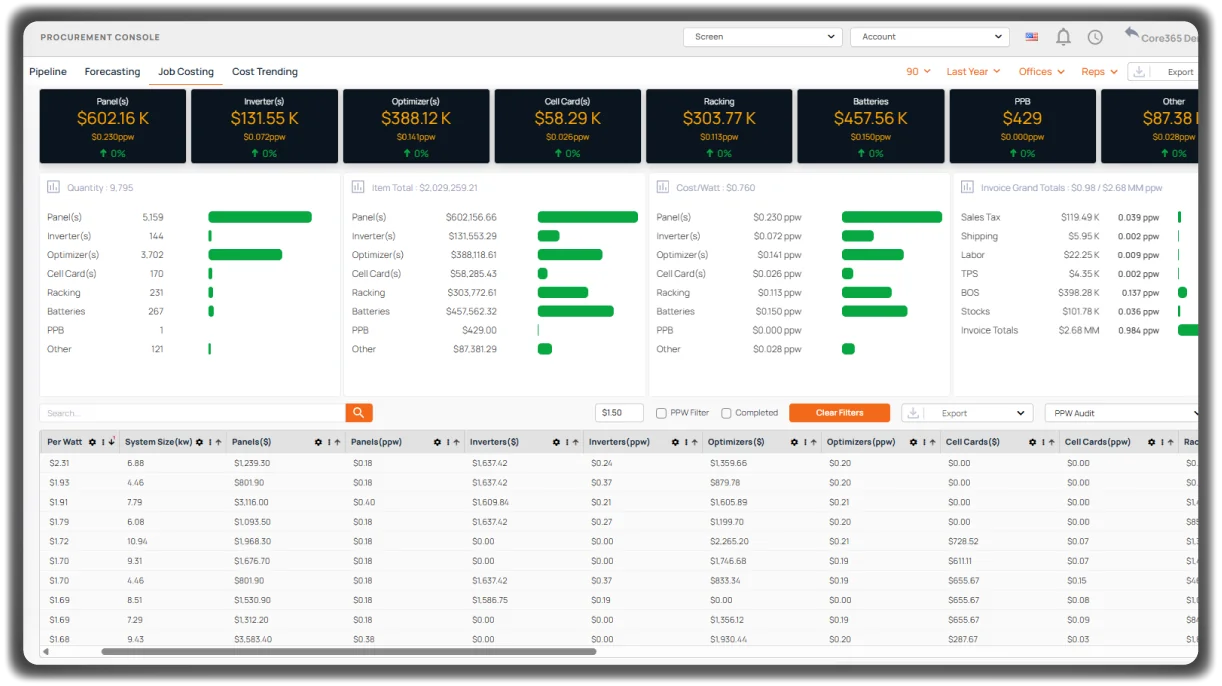This screenshot has height=686, width=1222.
Task: Toggle sort arrow on Per Watt column
Action: click(112, 442)
